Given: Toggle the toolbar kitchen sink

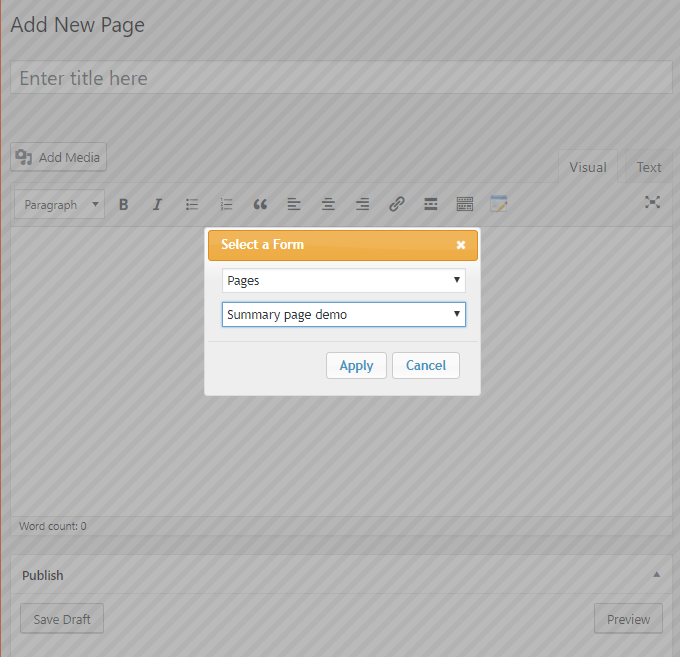Looking at the screenshot, I should click(465, 204).
